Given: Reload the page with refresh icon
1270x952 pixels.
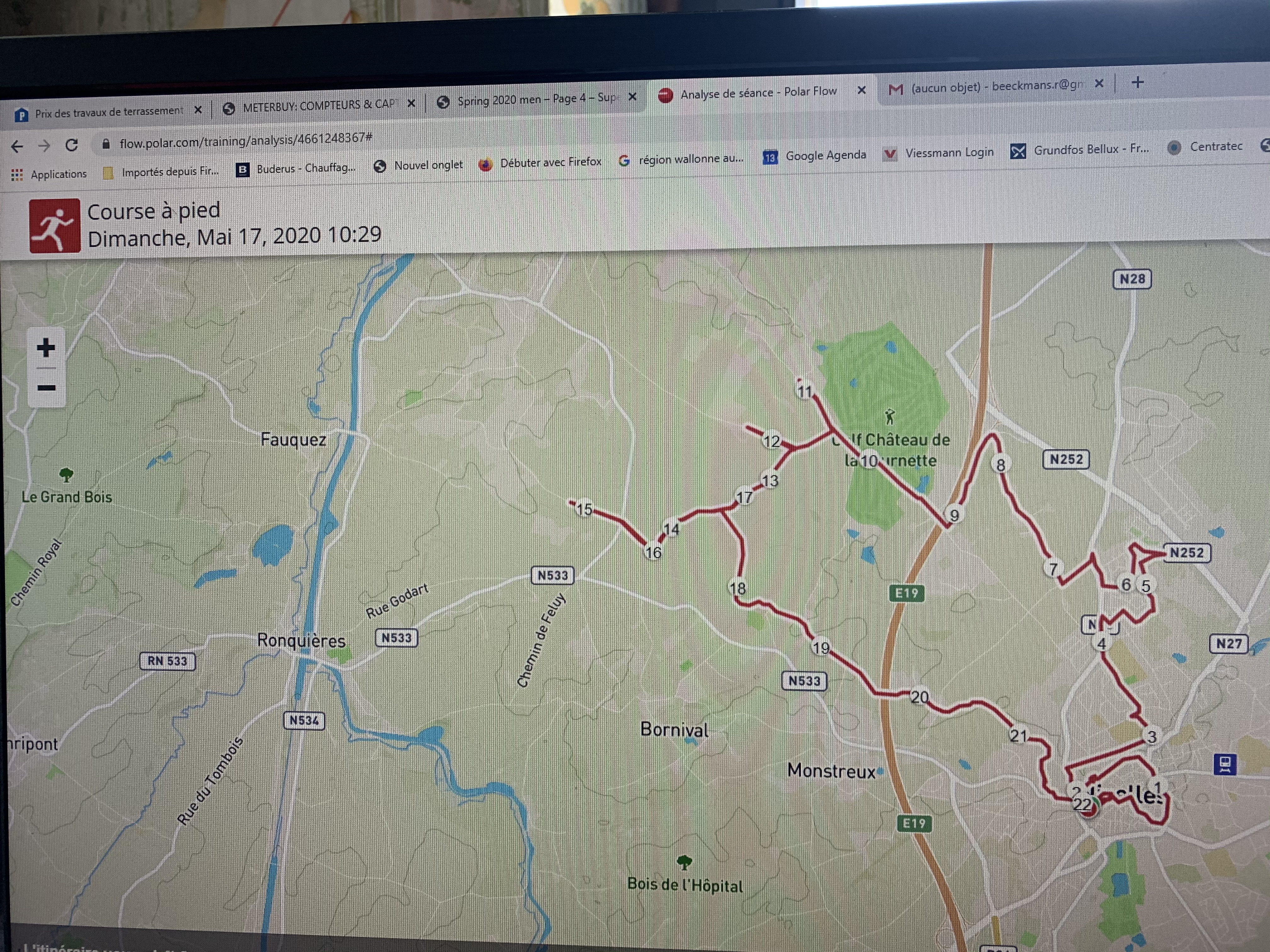Looking at the screenshot, I should coord(72,144).
